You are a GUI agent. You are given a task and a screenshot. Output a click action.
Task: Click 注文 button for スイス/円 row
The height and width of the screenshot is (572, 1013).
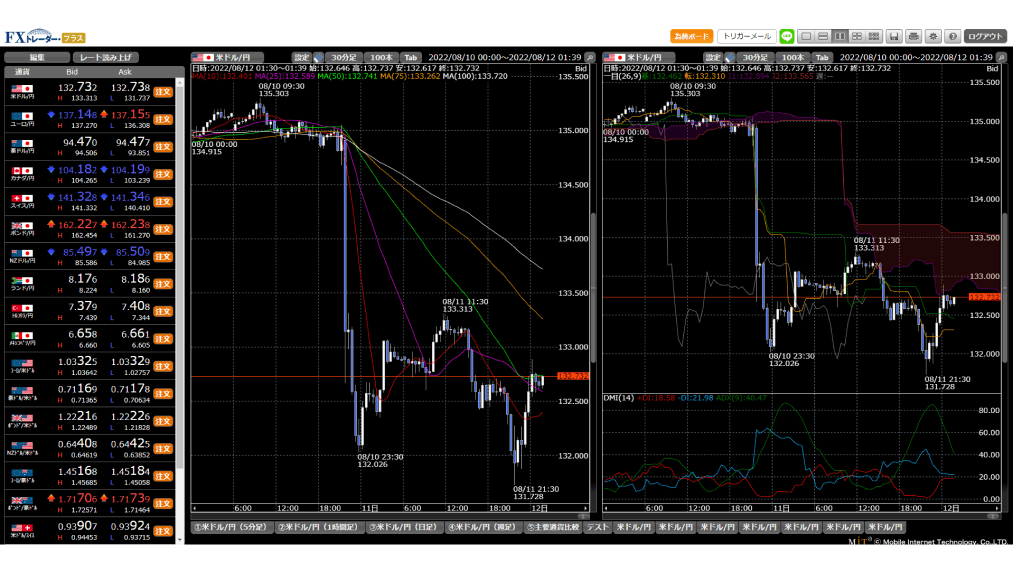coord(163,202)
